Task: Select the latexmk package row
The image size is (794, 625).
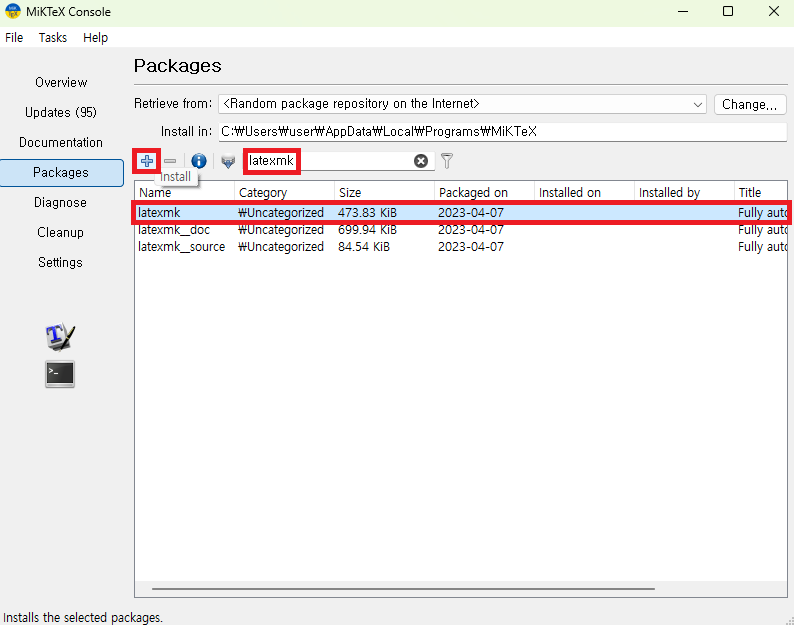Action: (x=461, y=213)
